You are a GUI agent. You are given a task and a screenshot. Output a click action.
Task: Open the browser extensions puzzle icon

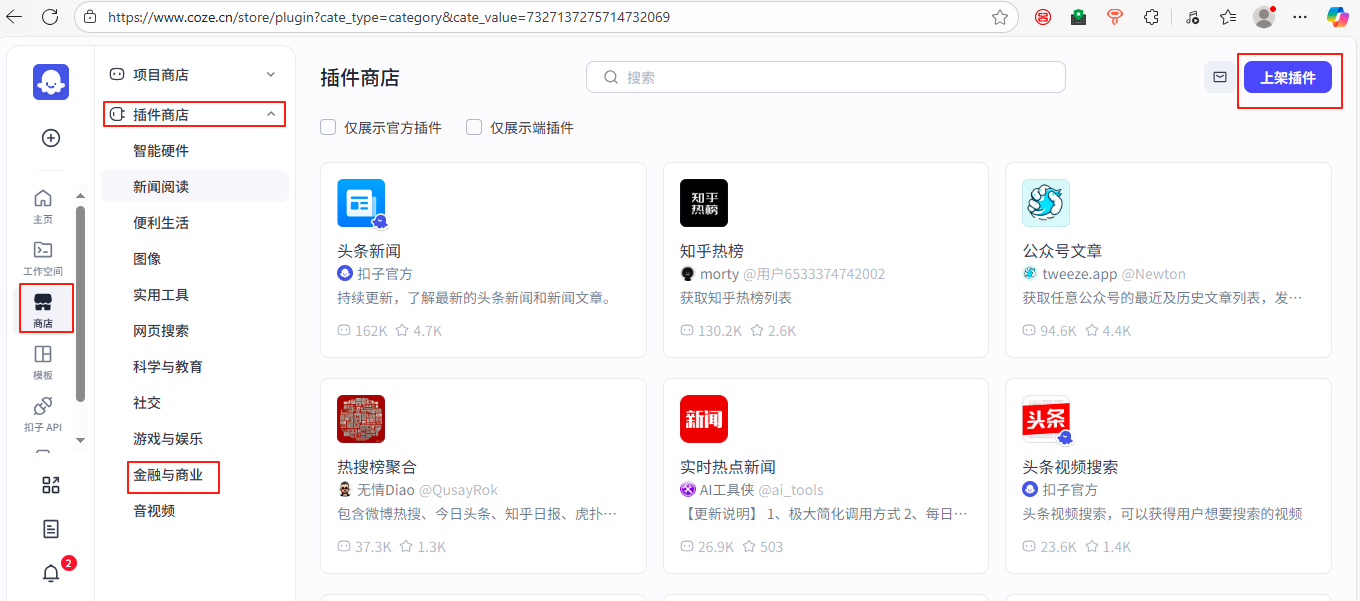(x=1151, y=17)
